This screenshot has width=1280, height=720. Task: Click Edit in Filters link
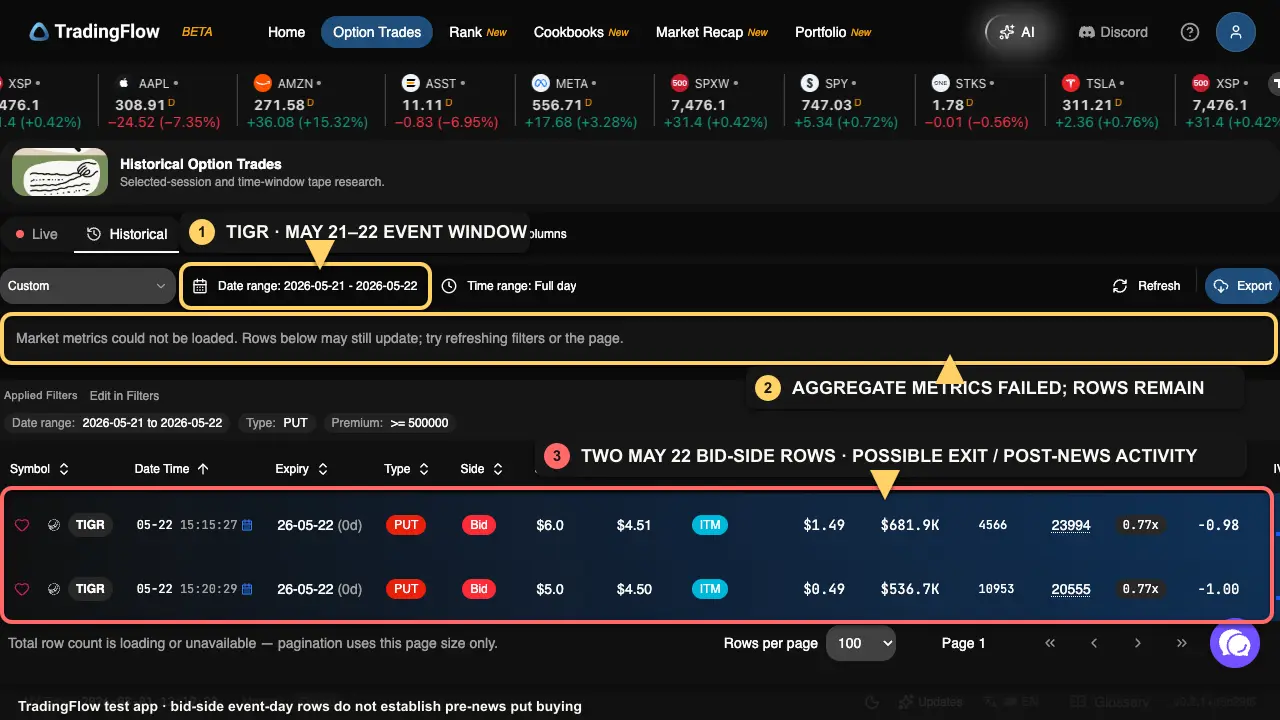[x=124, y=396]
